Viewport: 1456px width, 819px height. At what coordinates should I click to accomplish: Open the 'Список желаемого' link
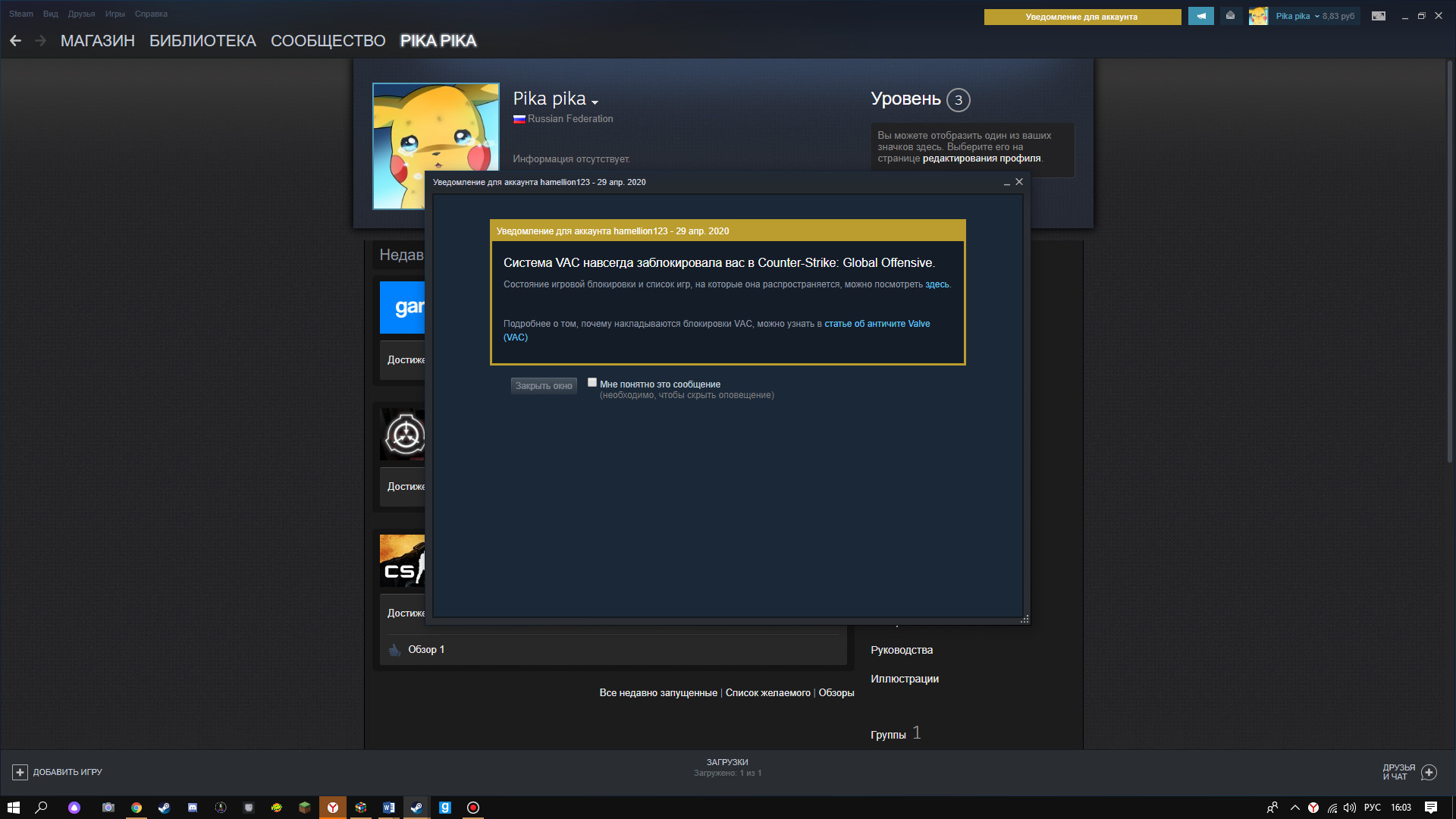point(768,693)
